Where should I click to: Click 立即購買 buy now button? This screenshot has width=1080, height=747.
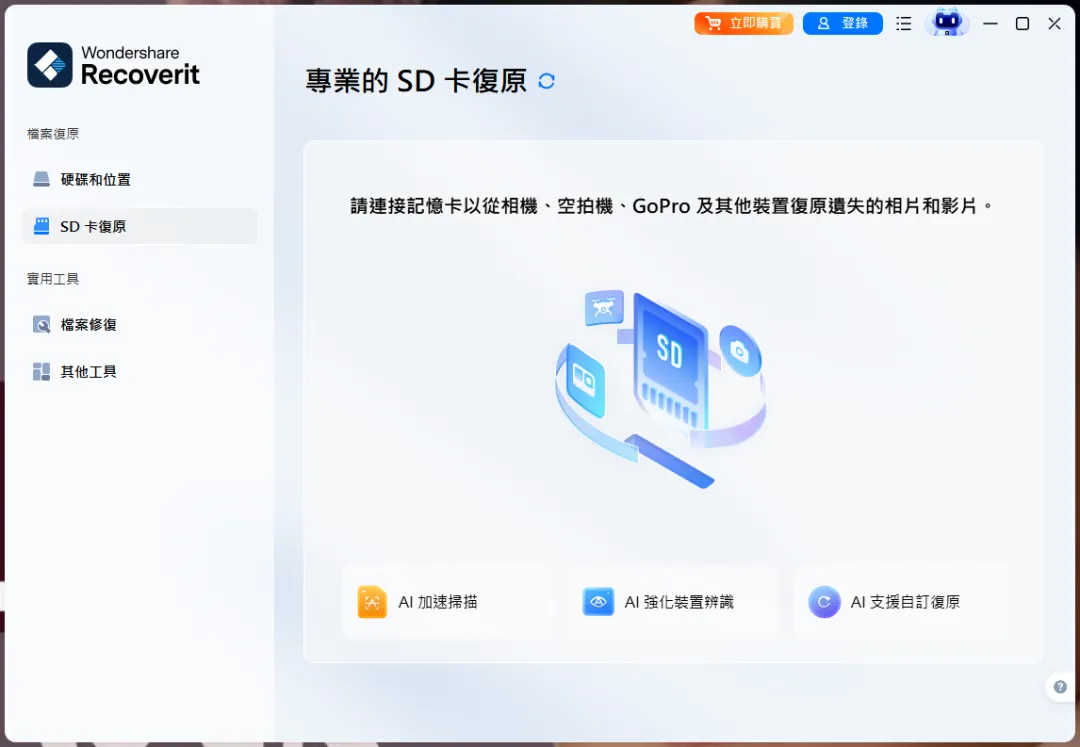pos(743,23)
